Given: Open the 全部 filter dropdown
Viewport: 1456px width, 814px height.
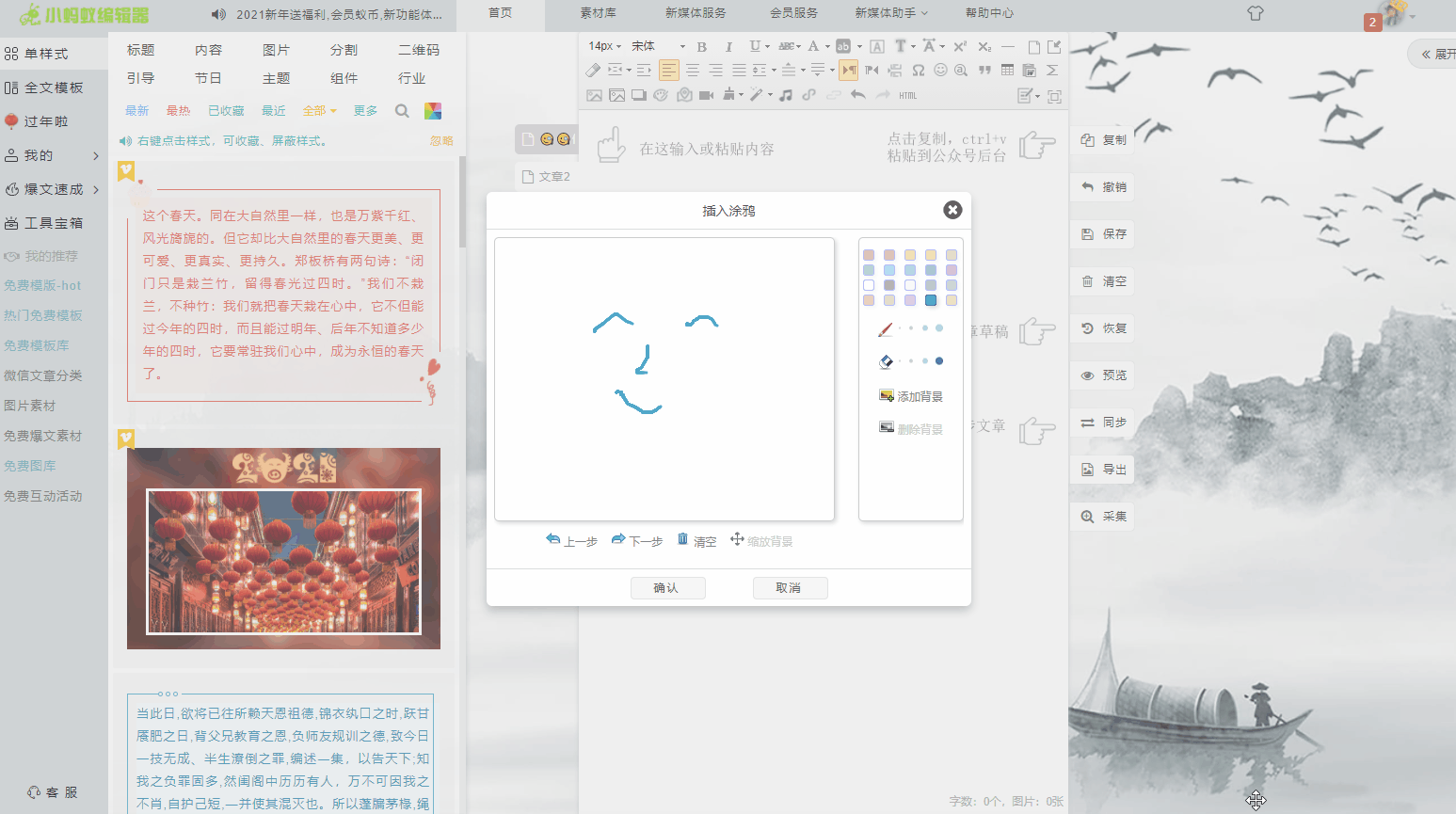Looking at the screenshot, I should 319,111.
